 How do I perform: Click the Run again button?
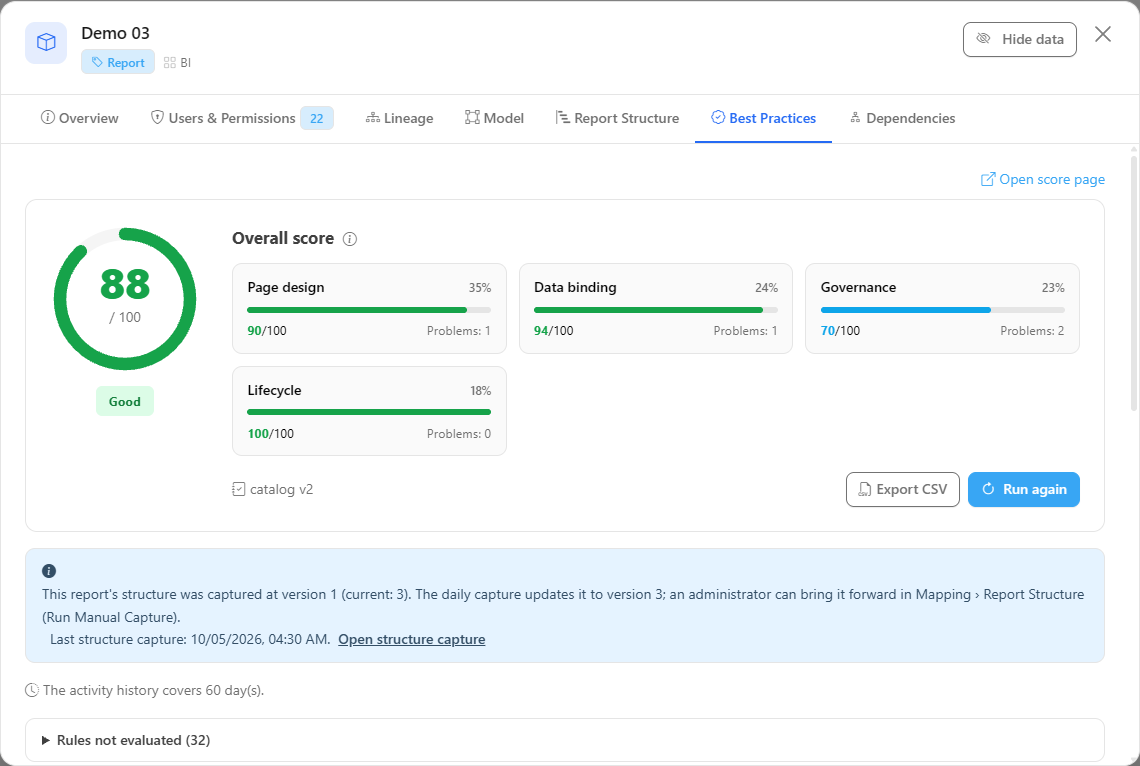coord(1024,489)
